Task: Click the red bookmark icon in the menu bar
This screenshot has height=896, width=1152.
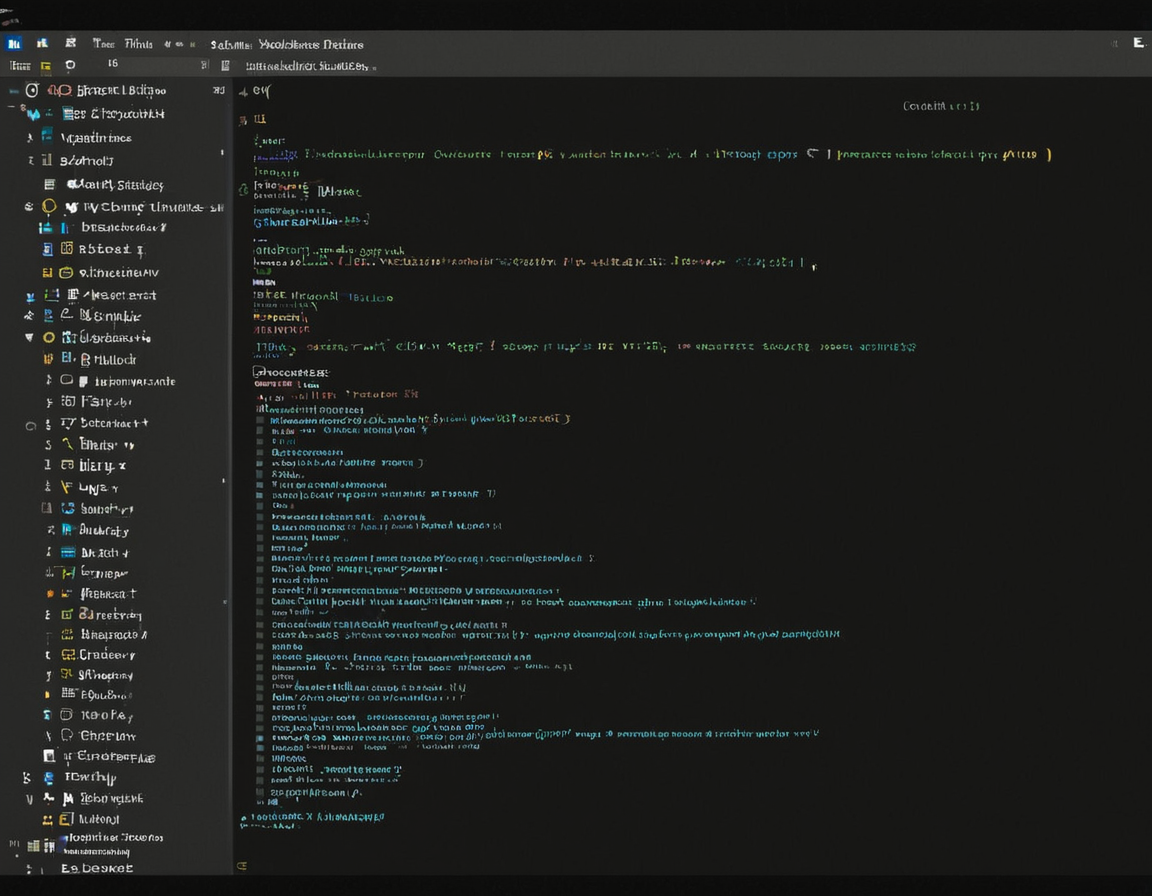Action: pos(70,44)
